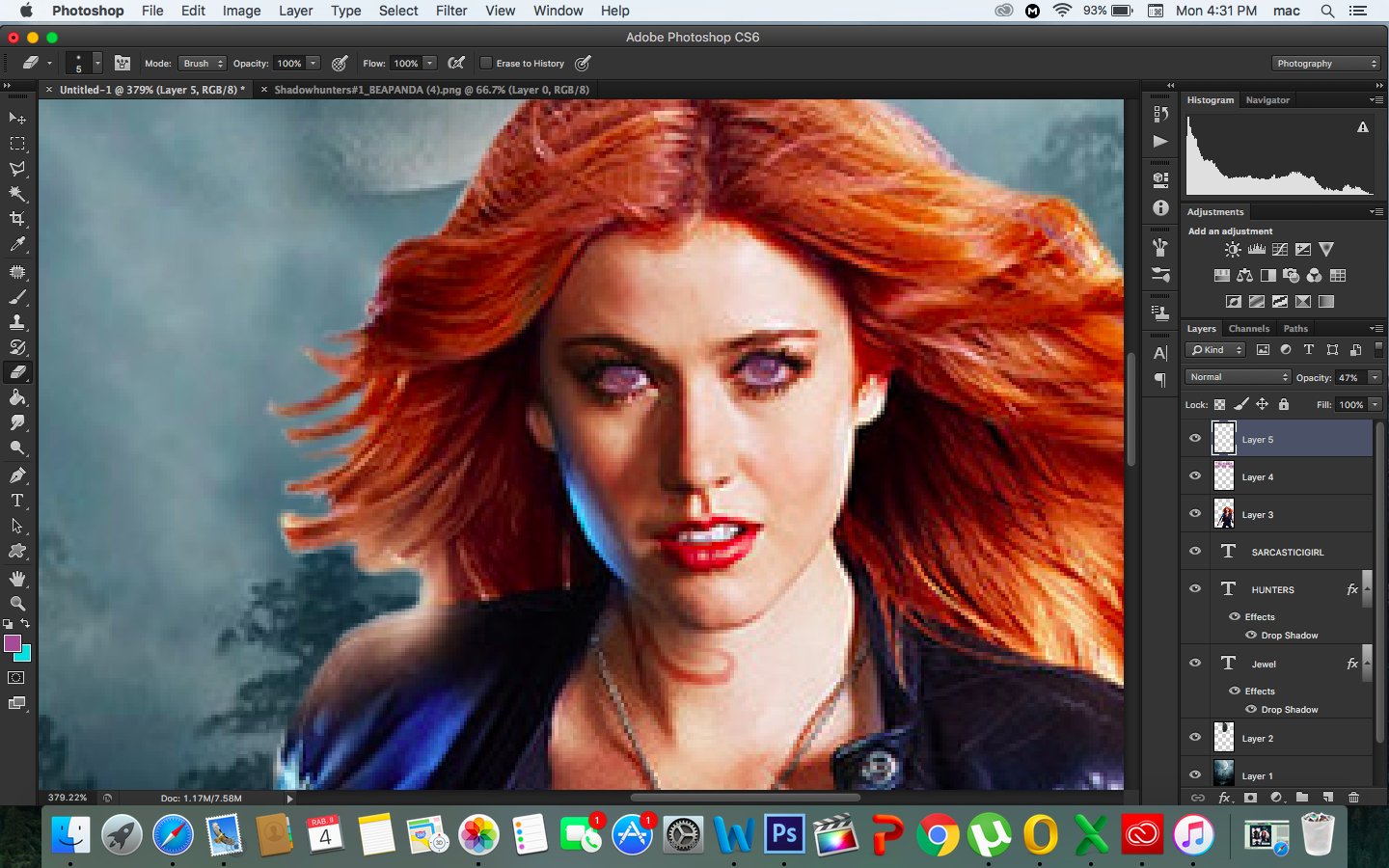Open System Preferences from the Dock
Viewport: 1389px width, 868px height.
point(683,834)
